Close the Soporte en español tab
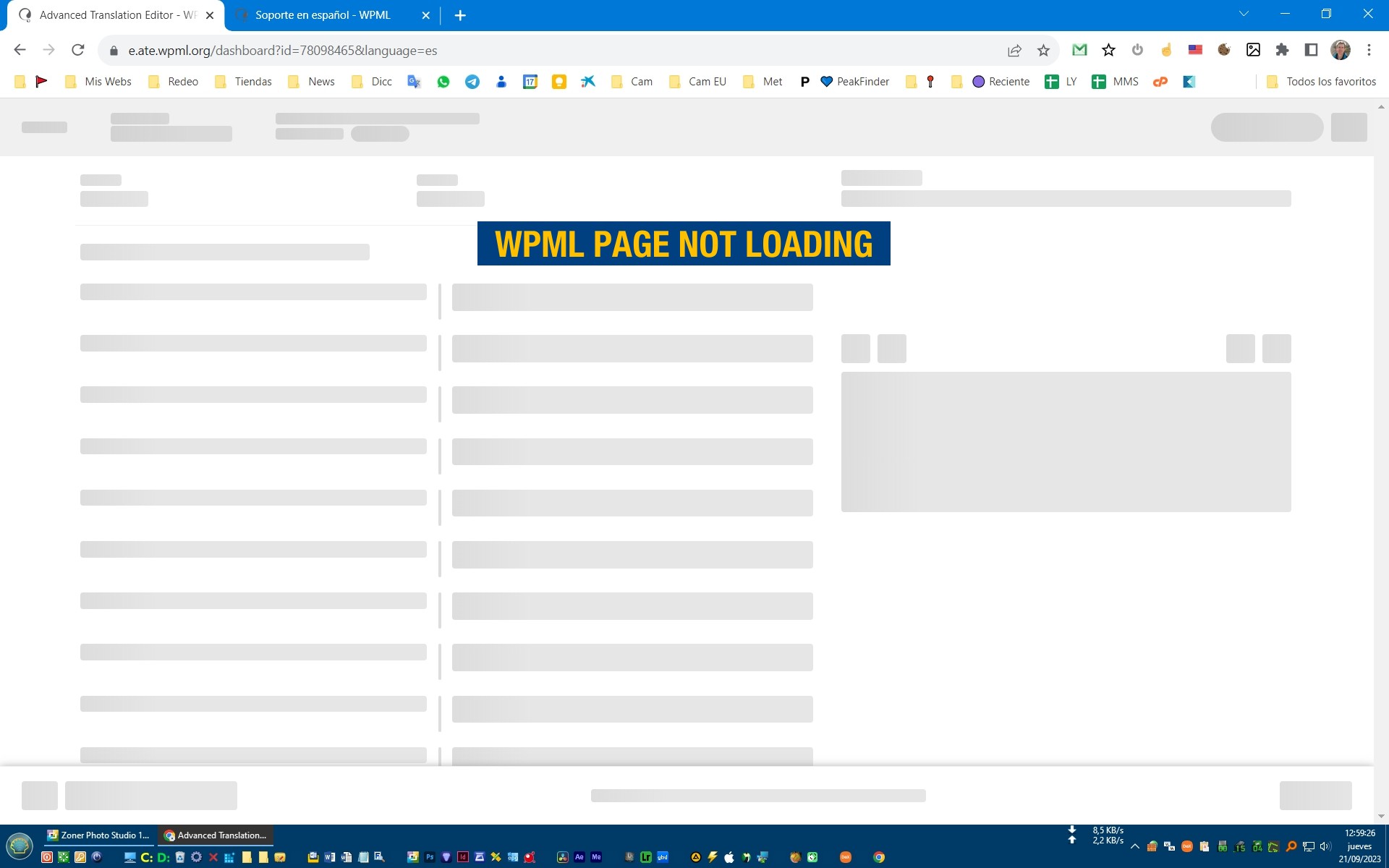Image resolution: width=1389 pixels, height=868 pixels. pos(425,15)
